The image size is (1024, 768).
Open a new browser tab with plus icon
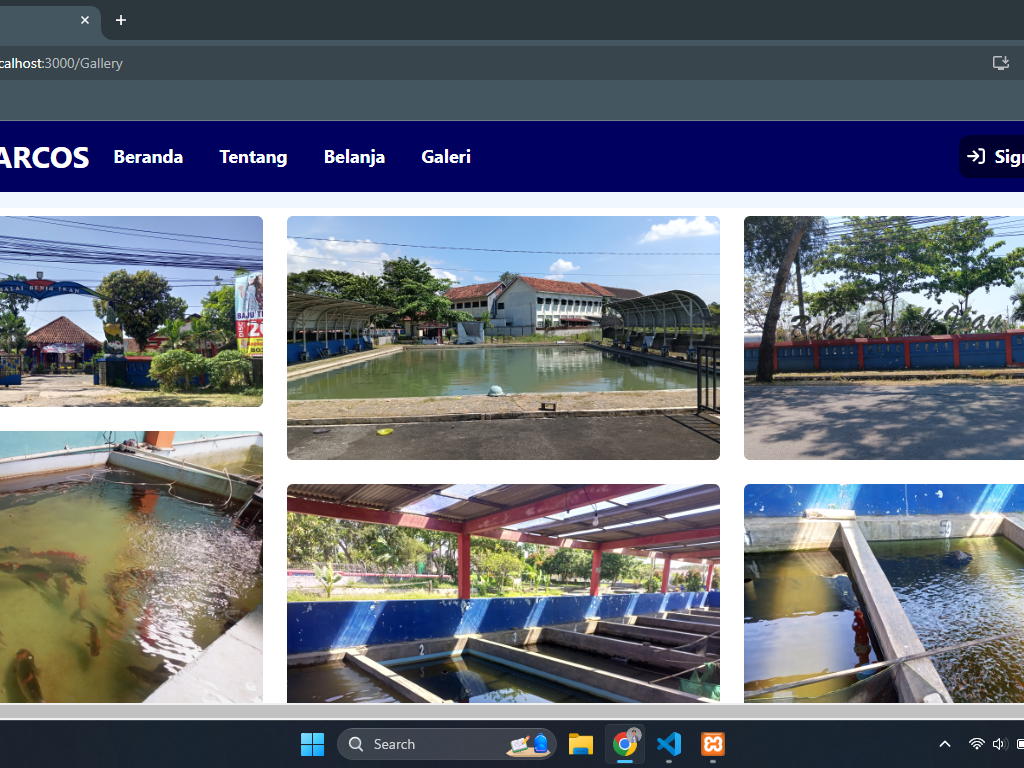click(x=121, y=20)
